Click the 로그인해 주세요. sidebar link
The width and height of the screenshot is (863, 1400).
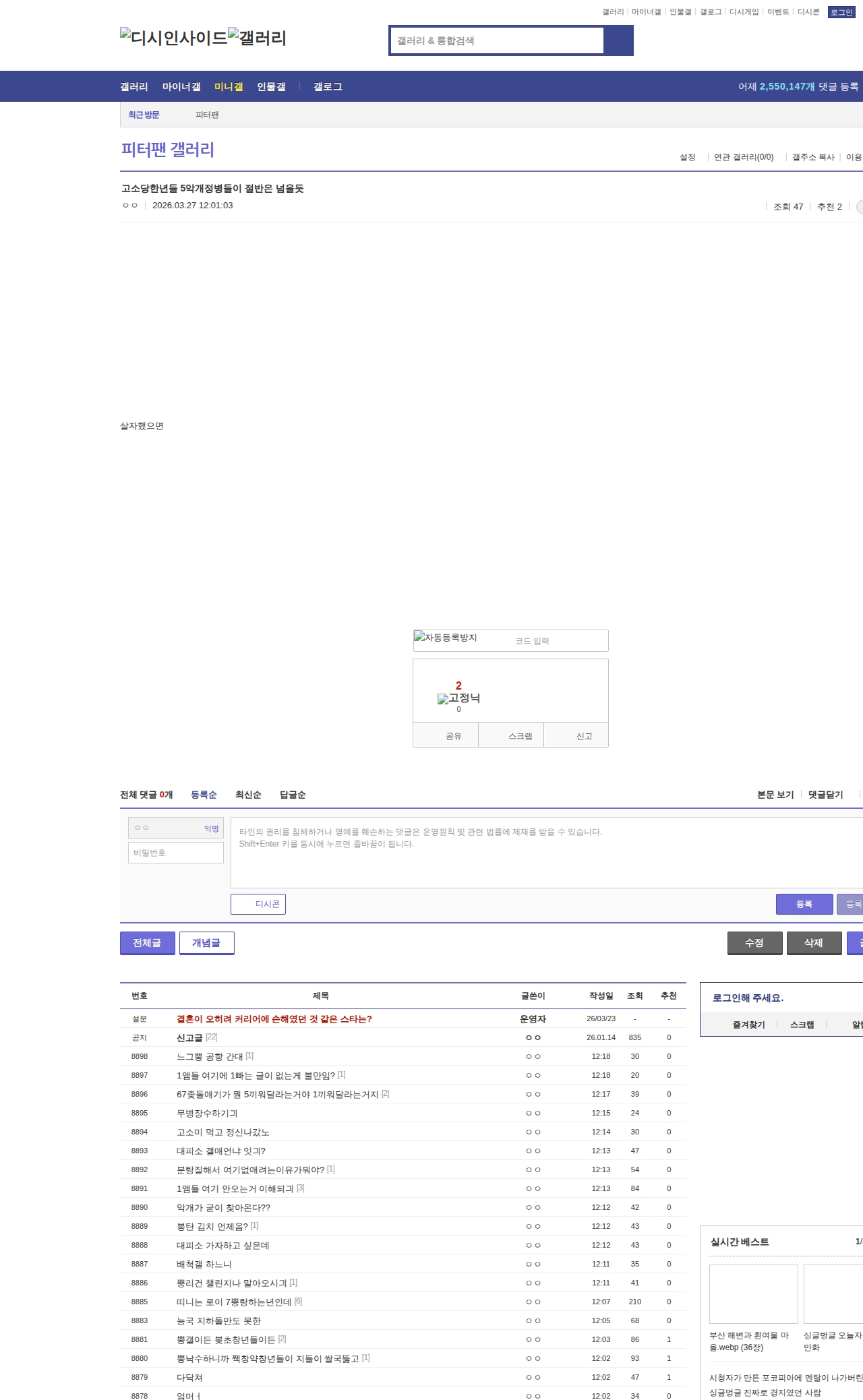pos(748,998)
